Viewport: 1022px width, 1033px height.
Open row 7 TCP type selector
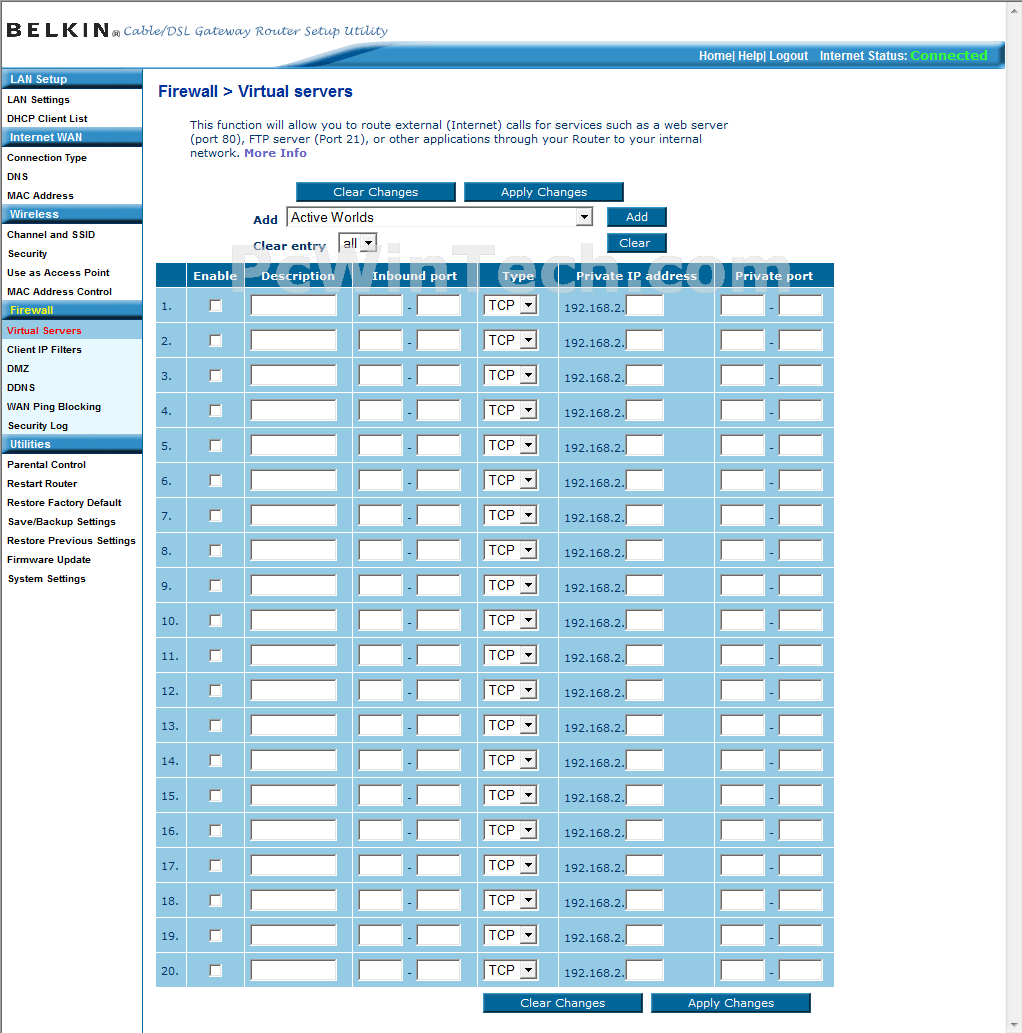(511, 515)
